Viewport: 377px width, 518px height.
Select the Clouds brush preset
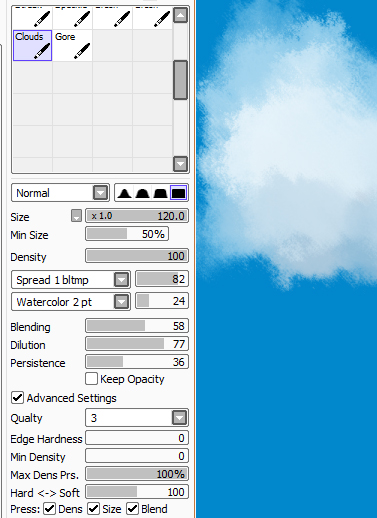click(x=32, y=45)
